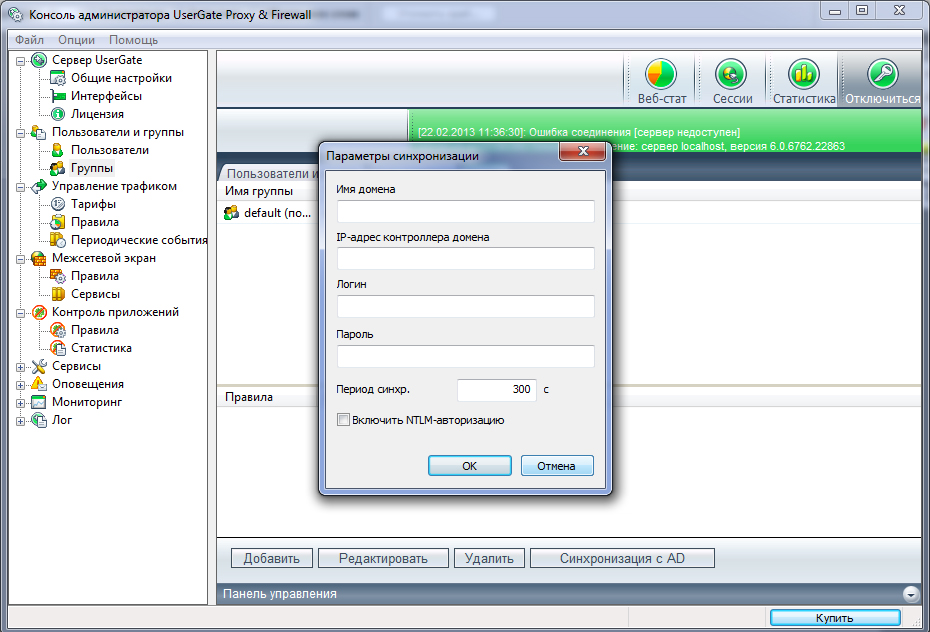Close the Параметры синхронизации dialog
This screenshot has width=930, height=632.
point(582,151)
